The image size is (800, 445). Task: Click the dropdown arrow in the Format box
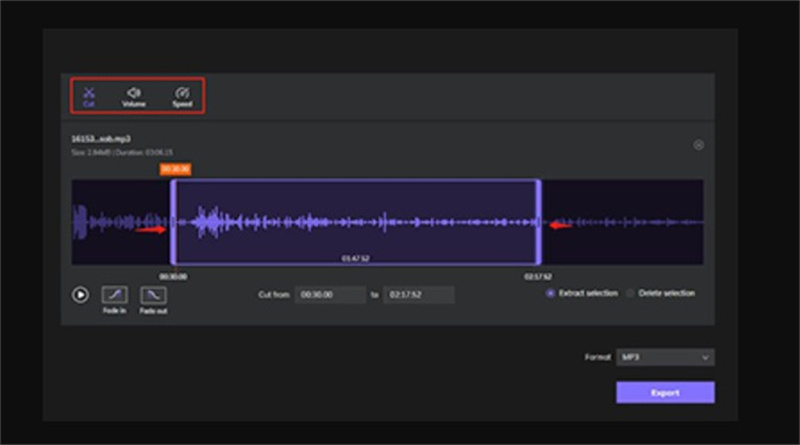[706, 357]
